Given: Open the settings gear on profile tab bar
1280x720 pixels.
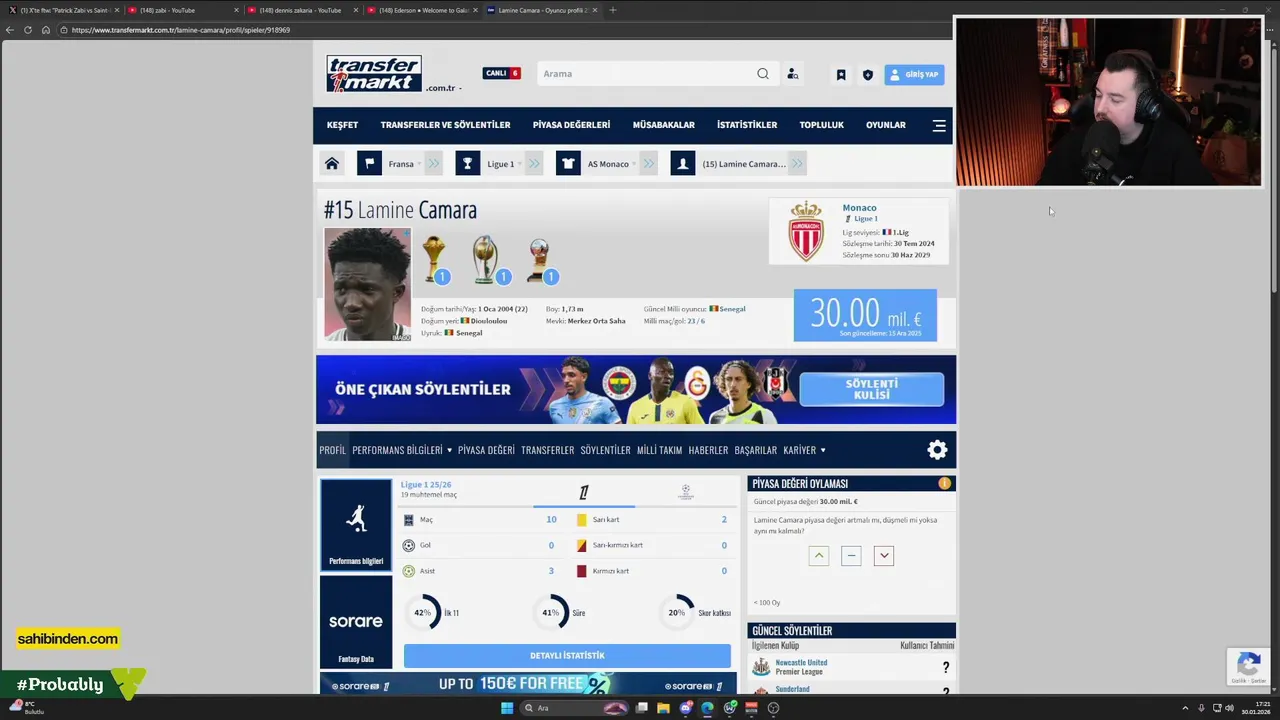Looking at the screenshot, I should point(937,450).
